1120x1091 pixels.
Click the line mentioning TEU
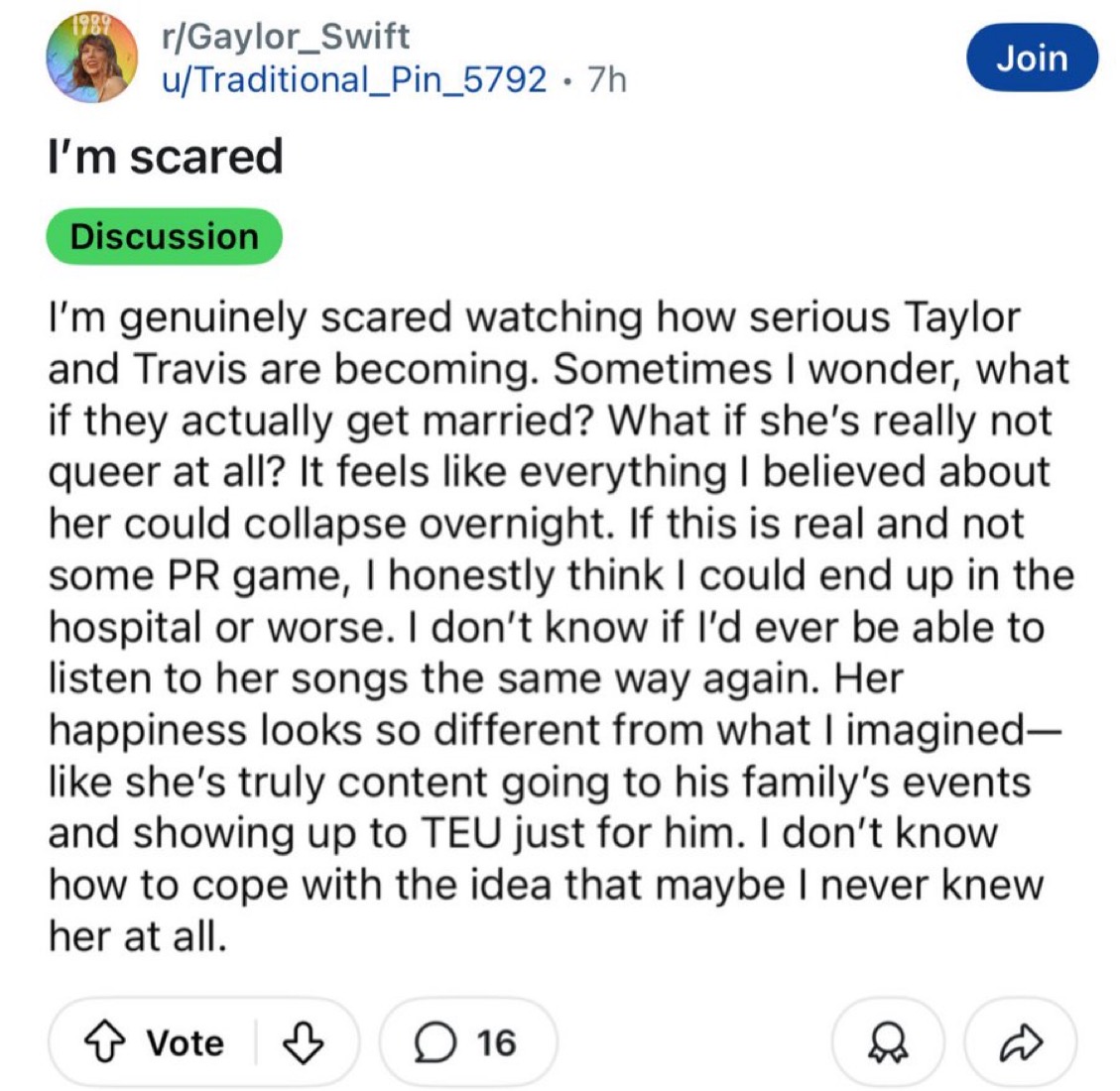[522, 832]
